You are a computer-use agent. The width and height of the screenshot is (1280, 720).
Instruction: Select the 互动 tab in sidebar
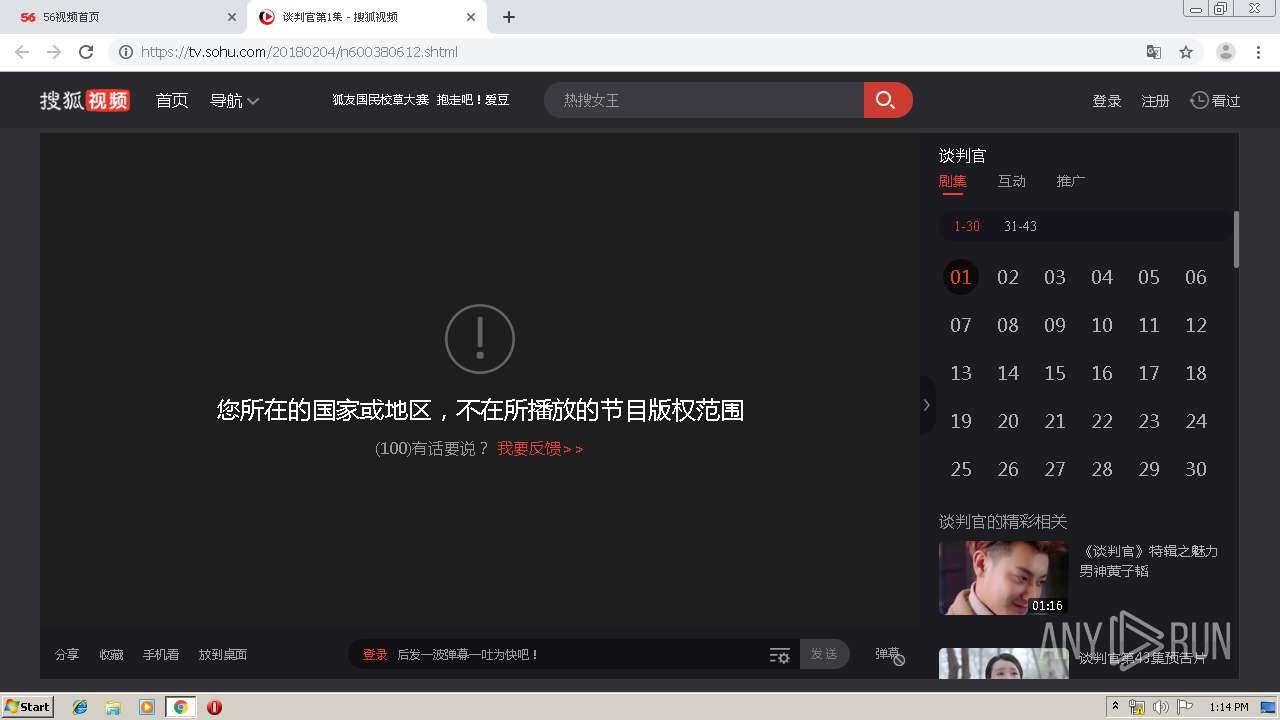[x=1011, y=181]
